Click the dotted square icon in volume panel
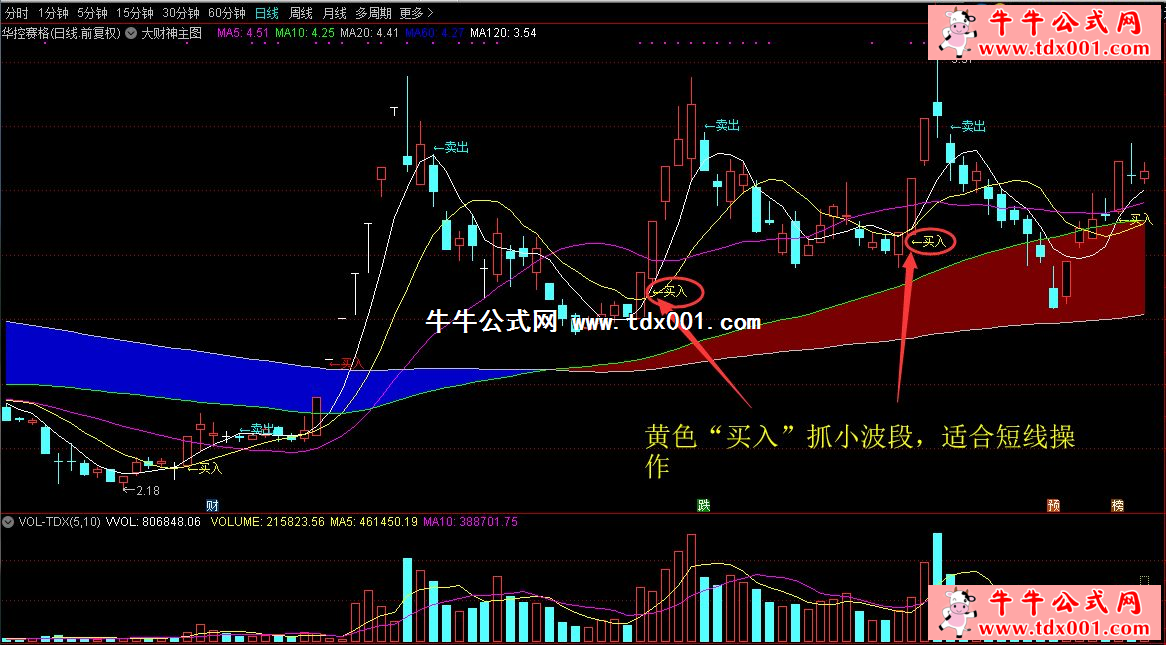This screenshot has height=645, width=1166. click(x=1144, y=580)
